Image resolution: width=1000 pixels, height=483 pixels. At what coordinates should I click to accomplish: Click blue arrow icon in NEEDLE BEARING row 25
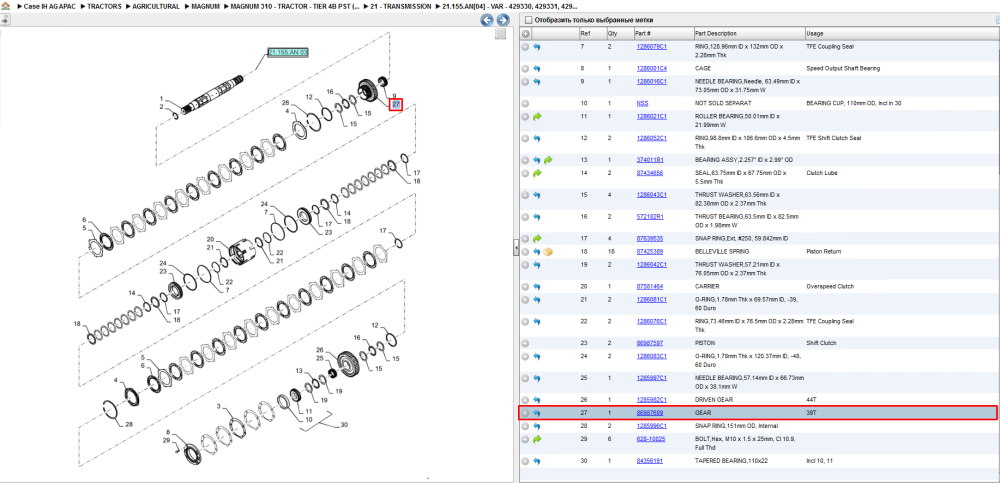(537, 378)
